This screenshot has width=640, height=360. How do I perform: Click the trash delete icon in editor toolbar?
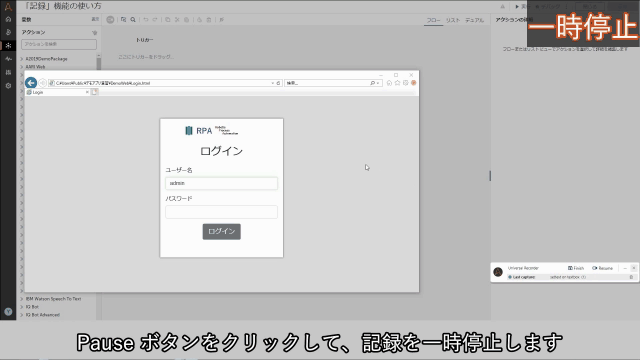click(x=209, y=20)
